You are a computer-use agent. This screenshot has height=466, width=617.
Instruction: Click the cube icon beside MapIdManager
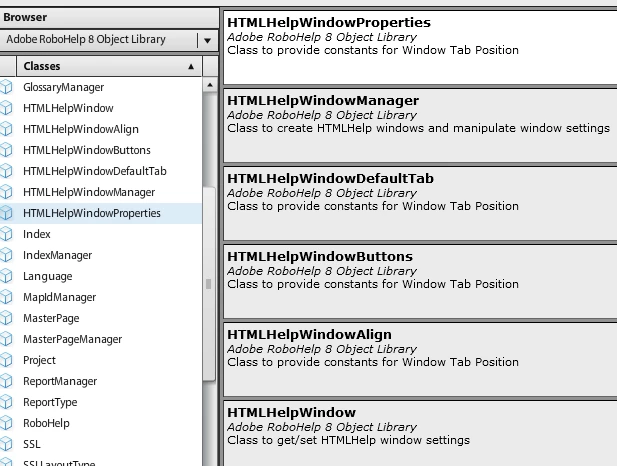point(6,297)
